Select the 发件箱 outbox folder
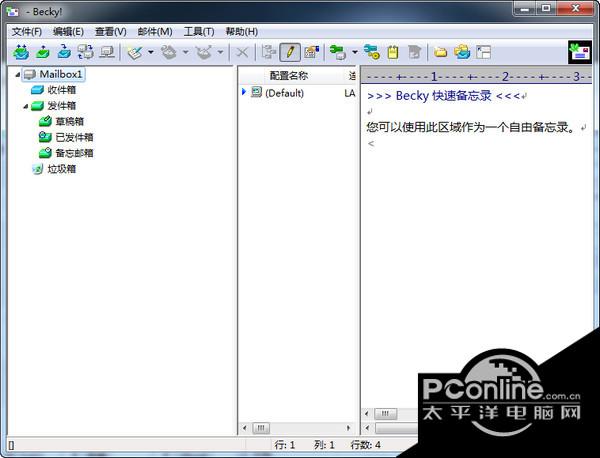This screenshot has width=600, height=458. pos(62,106)
